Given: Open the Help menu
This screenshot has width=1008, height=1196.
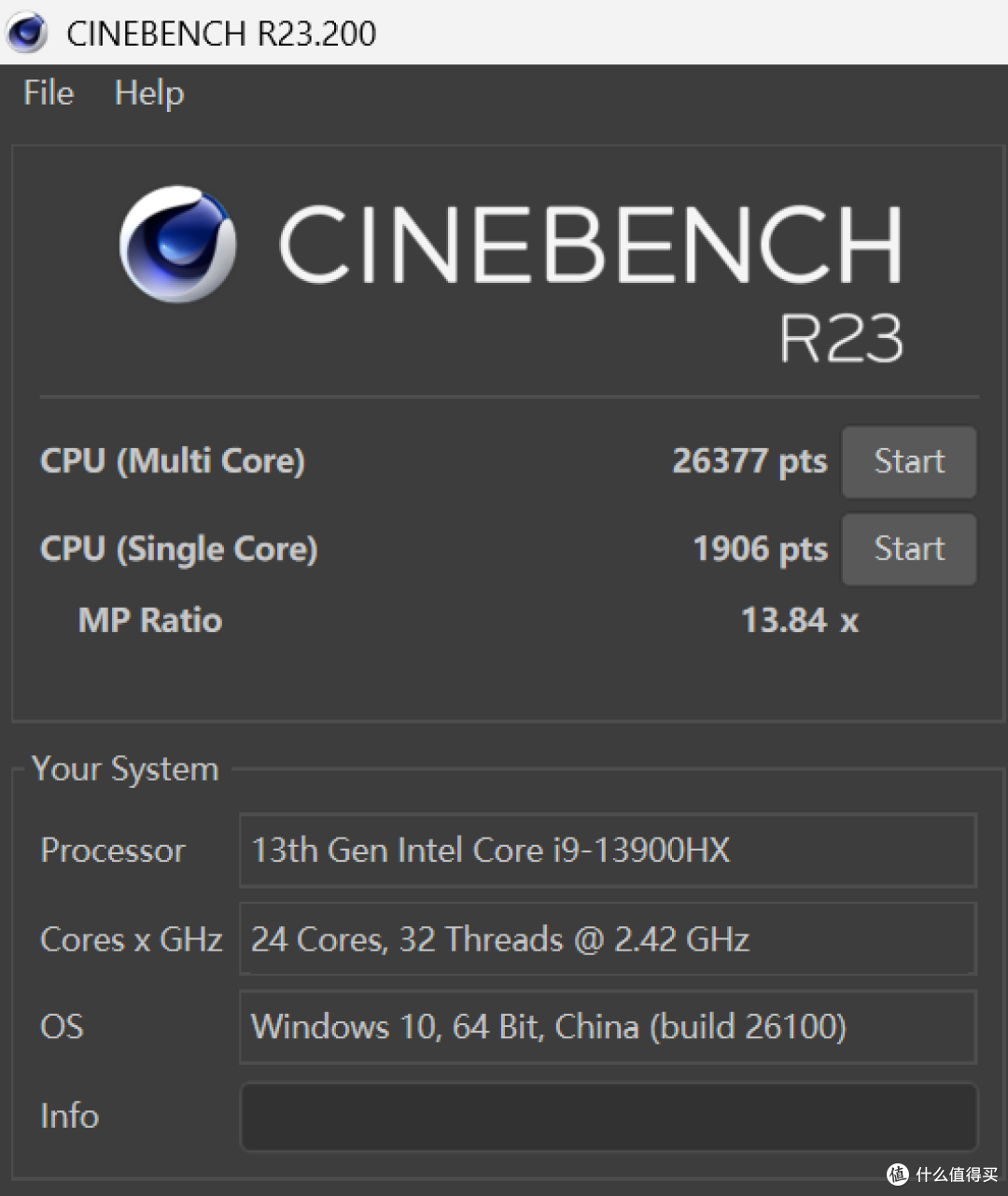Looking at the screenshot, I should pos(149,93).
